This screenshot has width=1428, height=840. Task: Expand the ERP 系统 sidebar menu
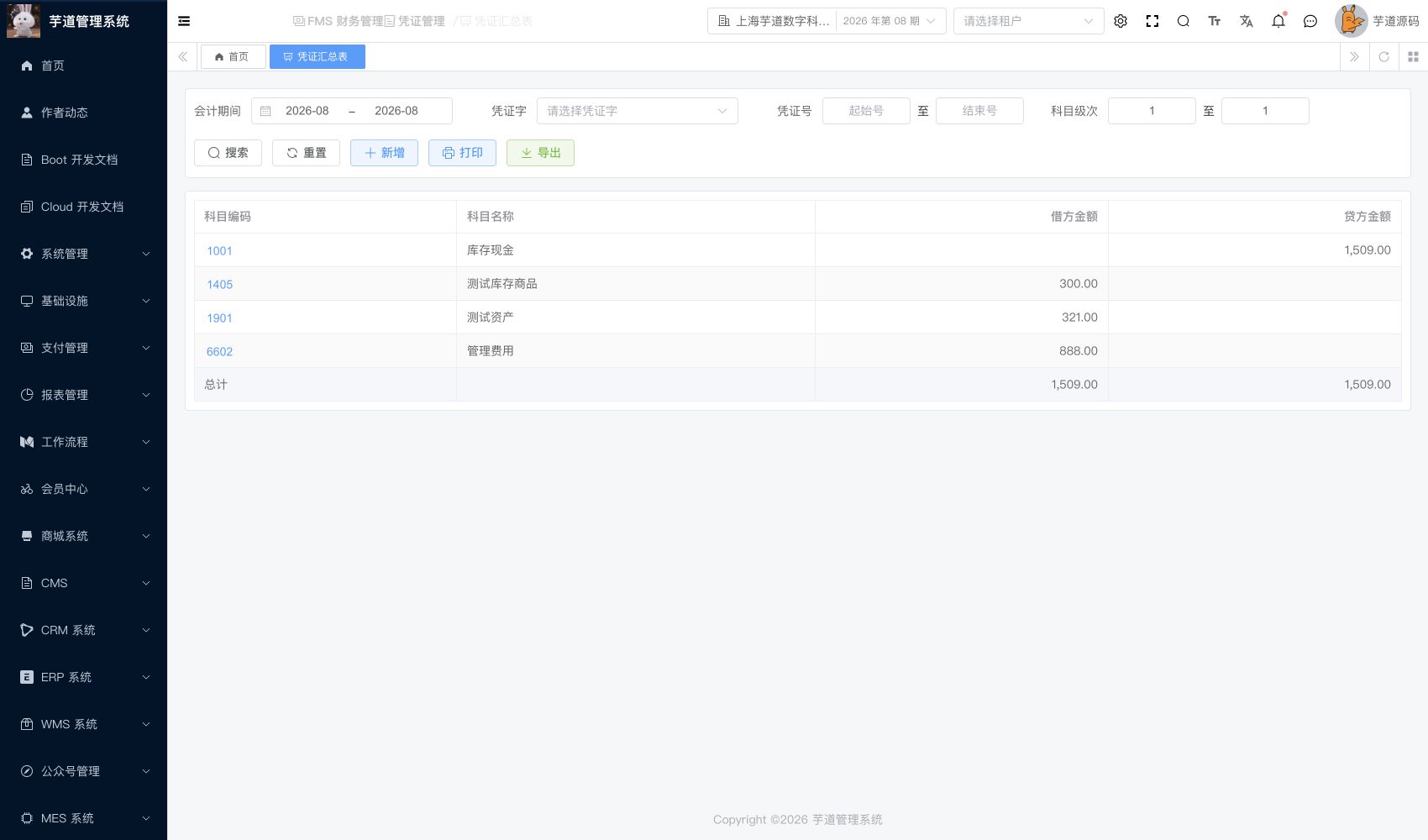83,677
